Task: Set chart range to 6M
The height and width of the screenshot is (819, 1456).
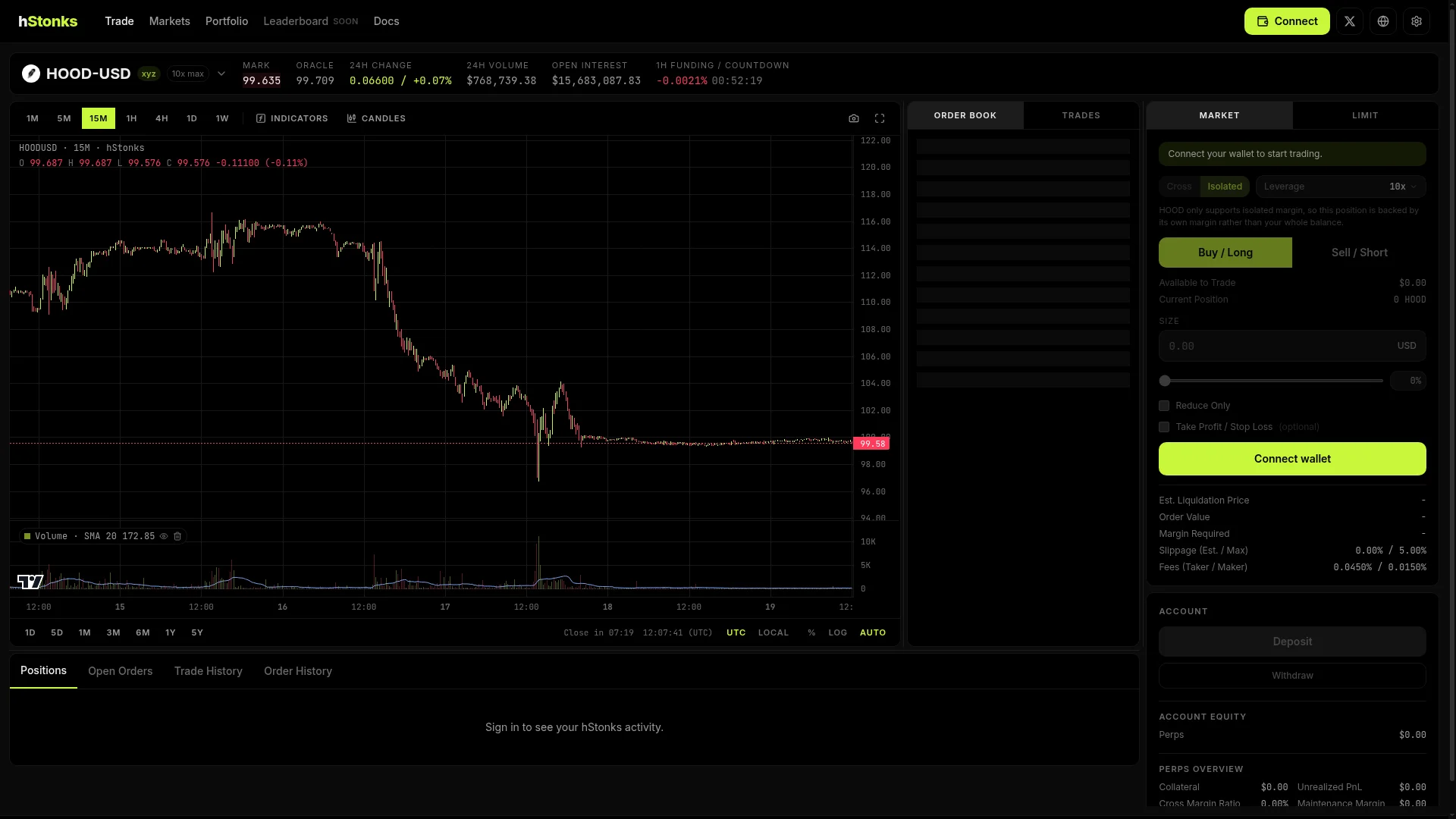Action: point(143,632)
